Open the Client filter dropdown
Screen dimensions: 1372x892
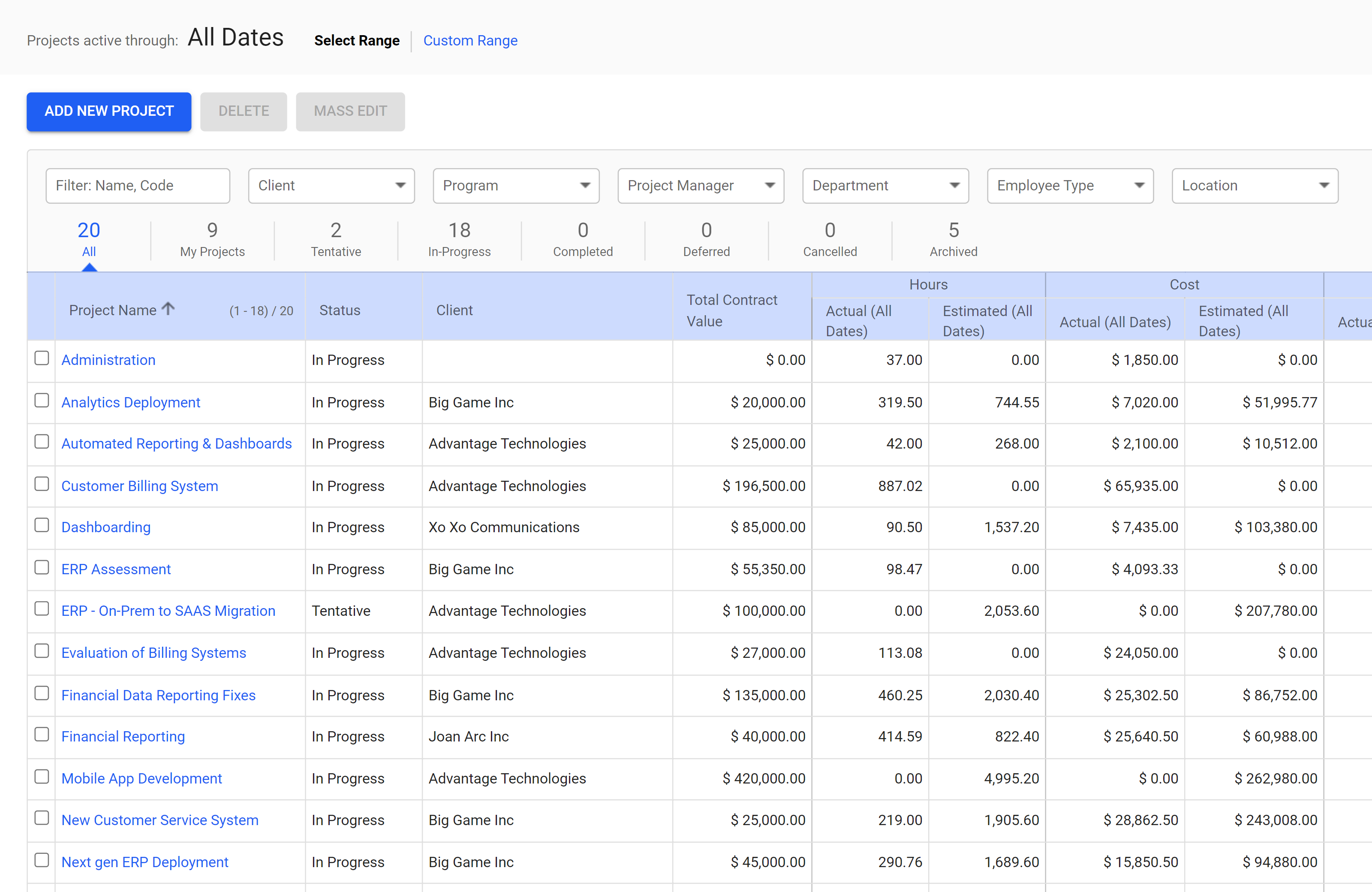point(331,186)
